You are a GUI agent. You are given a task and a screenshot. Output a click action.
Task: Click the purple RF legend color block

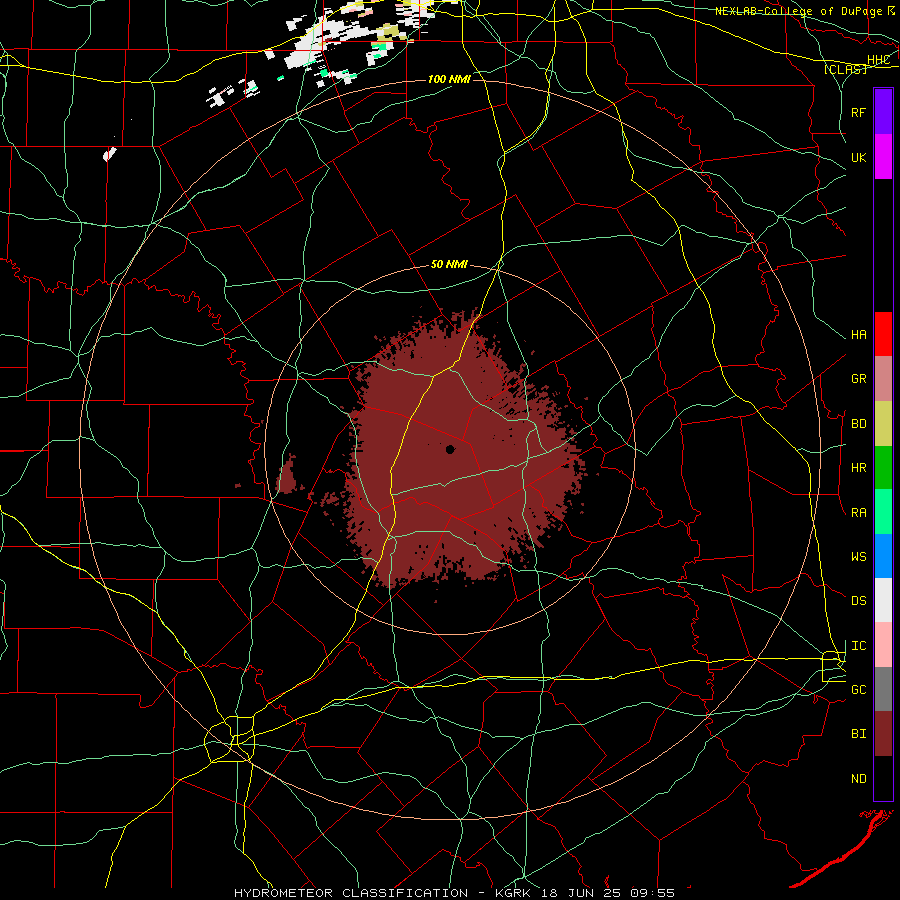pos(883,112)
